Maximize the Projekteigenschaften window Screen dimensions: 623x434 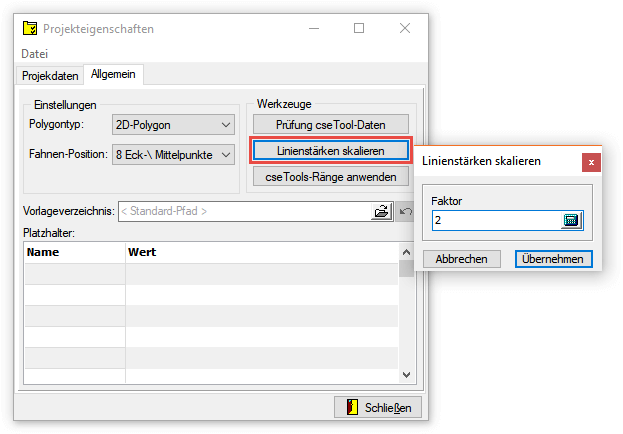359,28
